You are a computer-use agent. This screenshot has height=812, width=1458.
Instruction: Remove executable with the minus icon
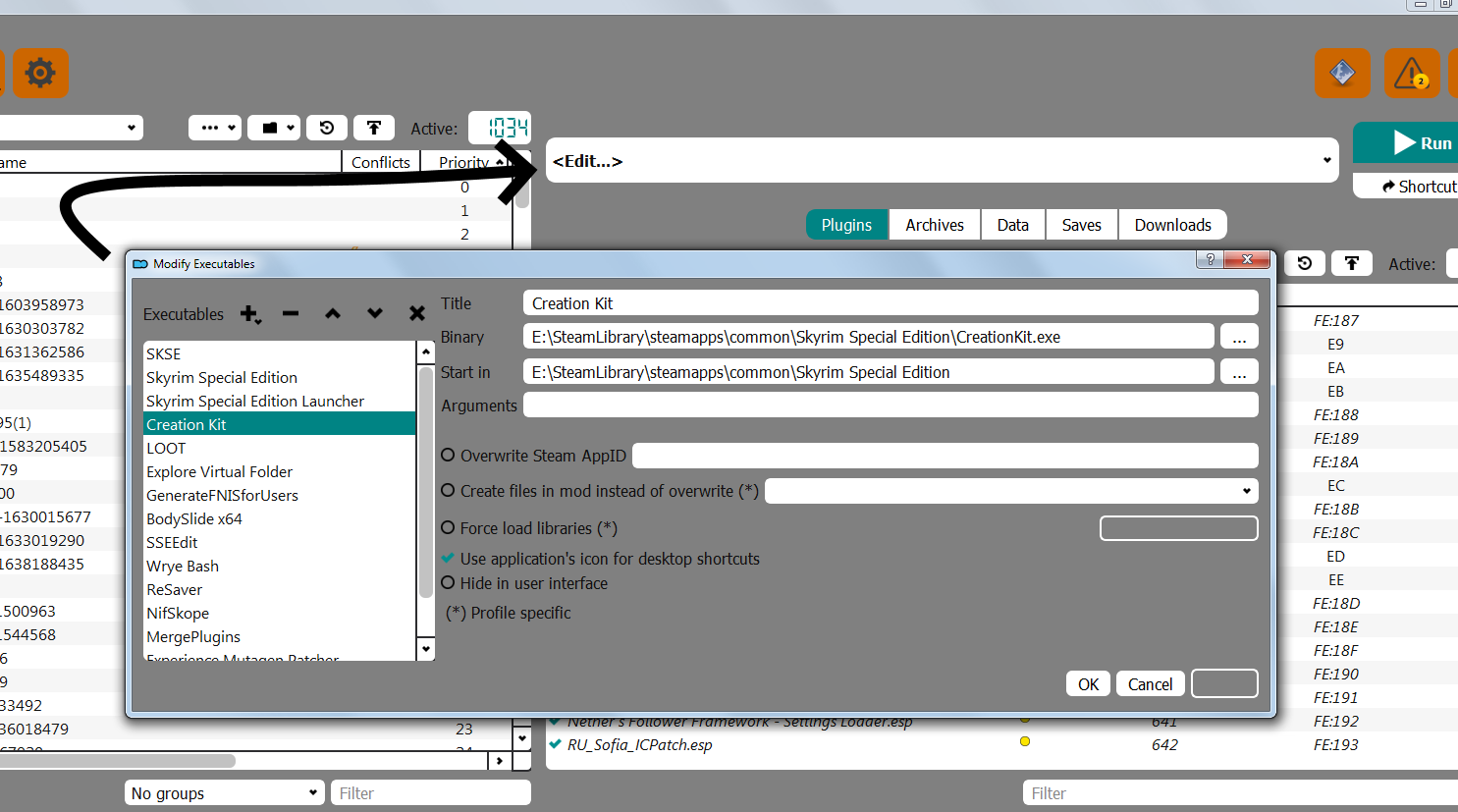(x=291, y=314)
